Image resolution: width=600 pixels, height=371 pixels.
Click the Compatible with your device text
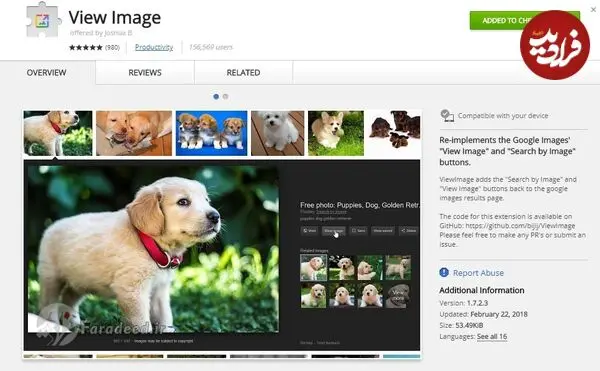pos(503,116)
